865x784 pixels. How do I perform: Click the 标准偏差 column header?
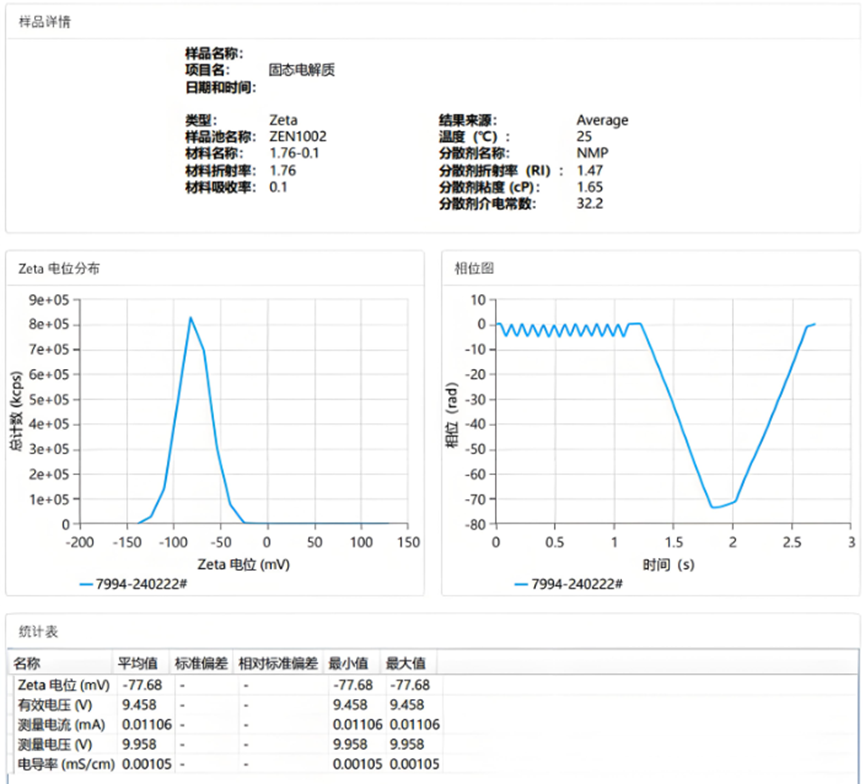(x=201, y=663)
